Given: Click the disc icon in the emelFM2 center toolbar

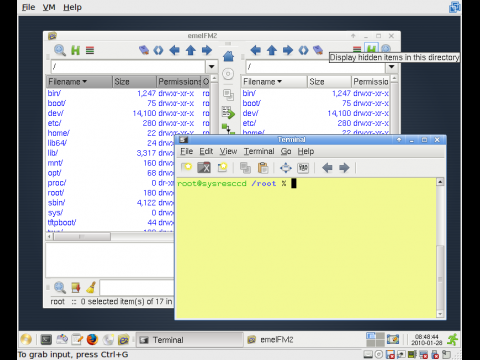Looking at the screenshot, I should pyautogui.click(x=228, y=74).
